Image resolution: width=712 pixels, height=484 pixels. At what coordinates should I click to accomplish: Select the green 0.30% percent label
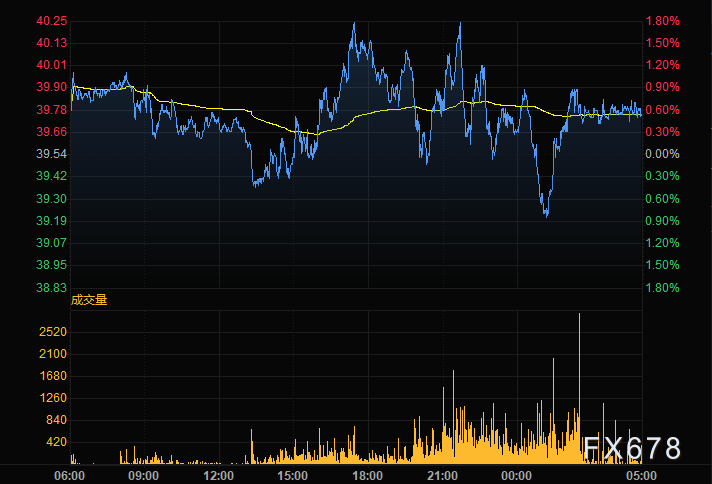(x=663, y=176)
